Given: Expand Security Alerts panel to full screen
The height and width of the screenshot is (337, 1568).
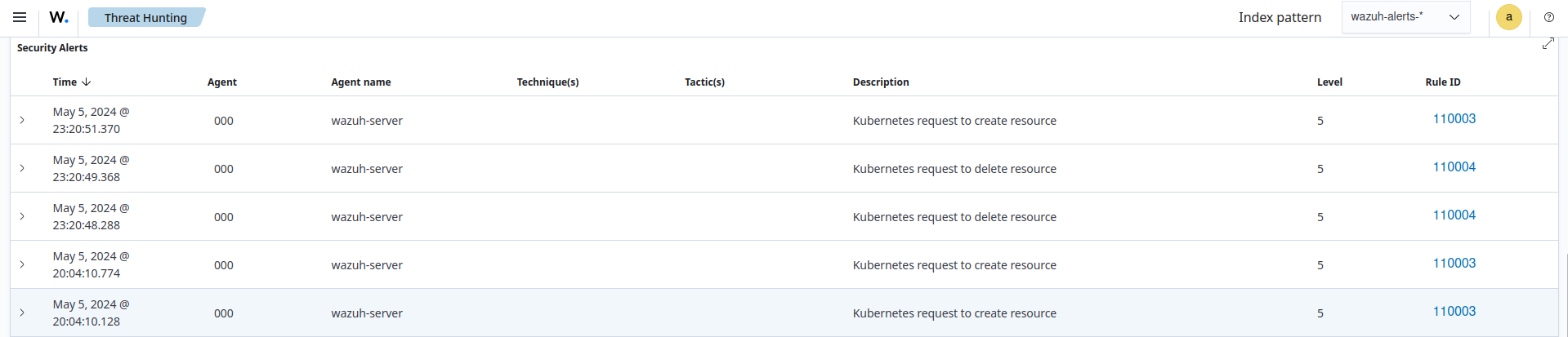Looking at the screenshot, I should (1548, 44).
